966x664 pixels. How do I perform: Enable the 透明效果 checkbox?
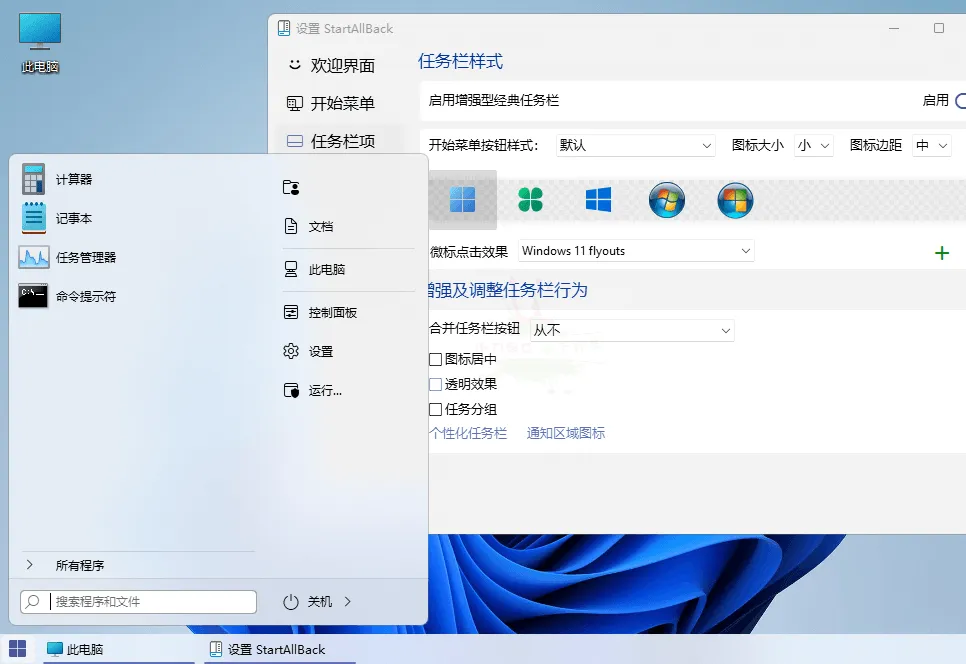(x=436, y=382)
